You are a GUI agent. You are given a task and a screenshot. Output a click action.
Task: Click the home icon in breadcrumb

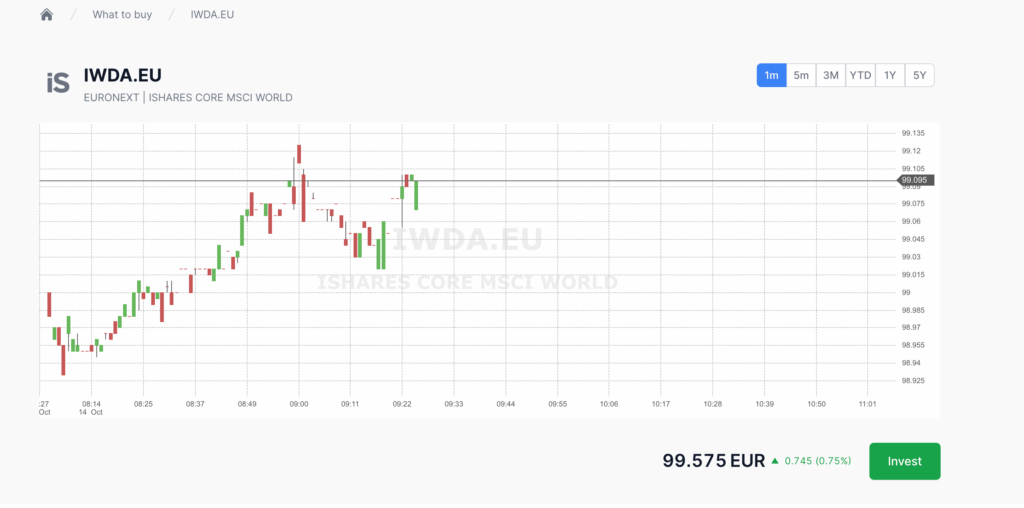(46, 15)
